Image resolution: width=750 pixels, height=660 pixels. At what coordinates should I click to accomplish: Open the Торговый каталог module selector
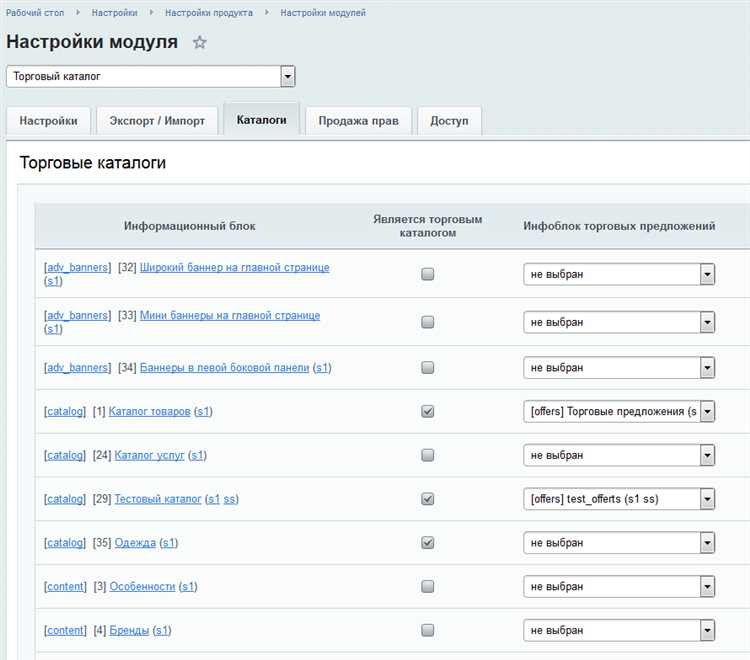(x=151, y=77)
